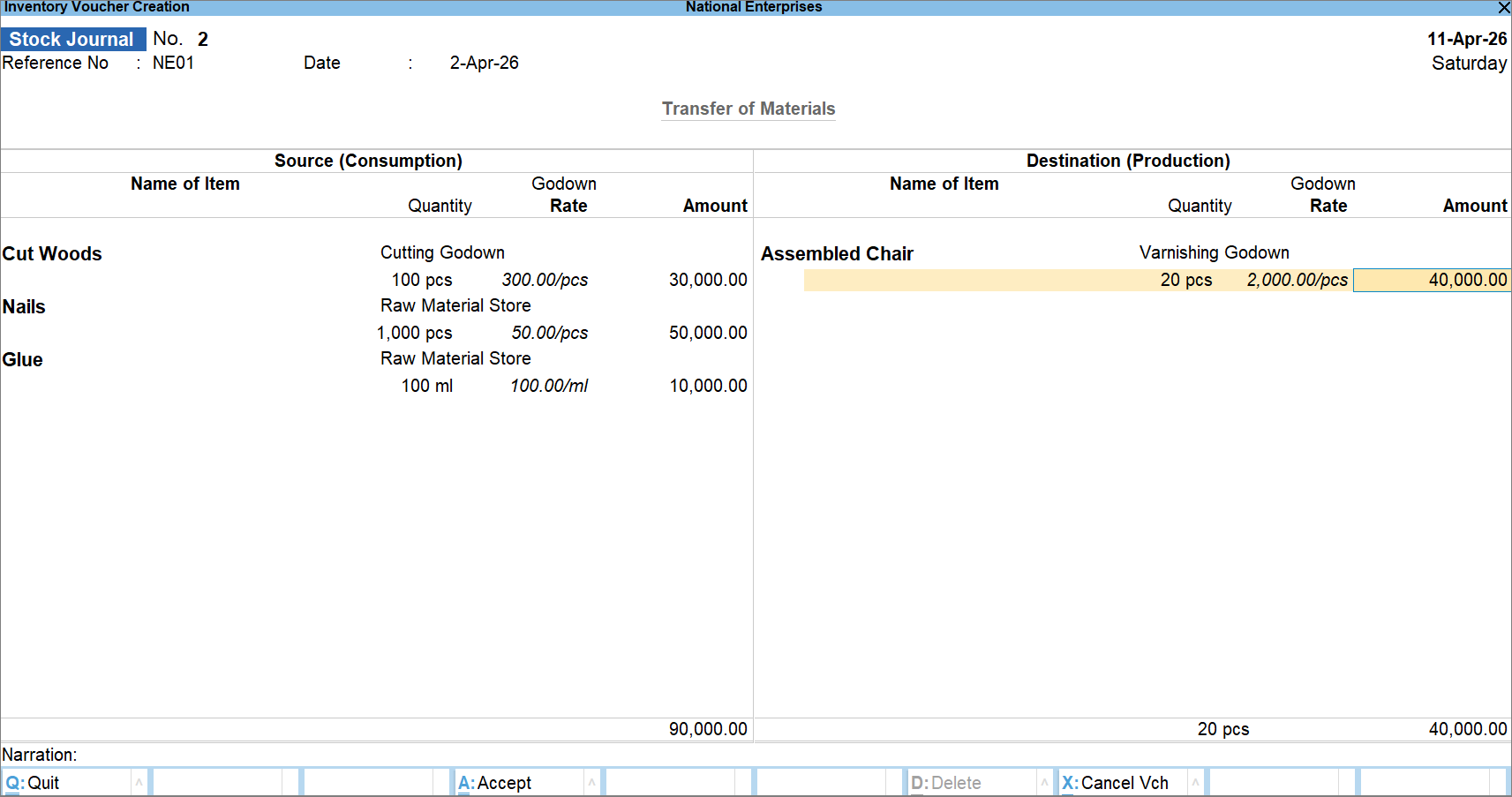Expand the caret next to Cancel Vch

(1195, 783)
